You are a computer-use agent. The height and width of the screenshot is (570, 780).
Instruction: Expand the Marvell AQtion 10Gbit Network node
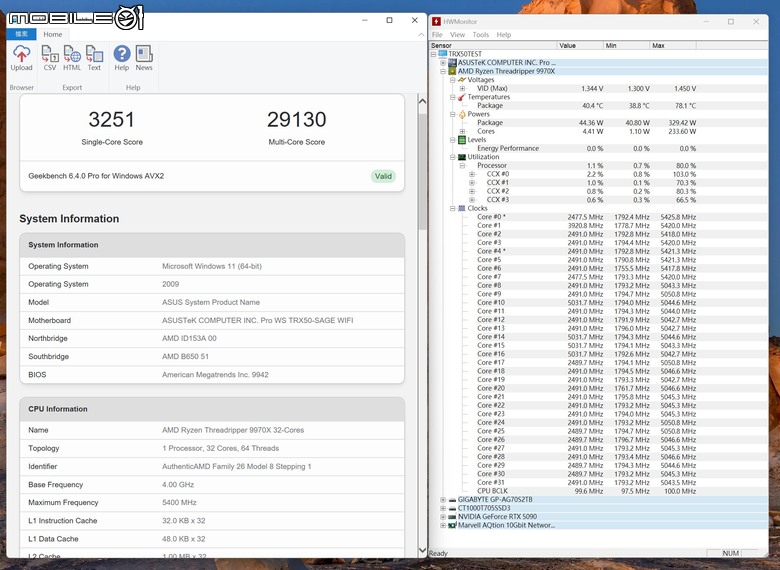click(x=443, y=525)
